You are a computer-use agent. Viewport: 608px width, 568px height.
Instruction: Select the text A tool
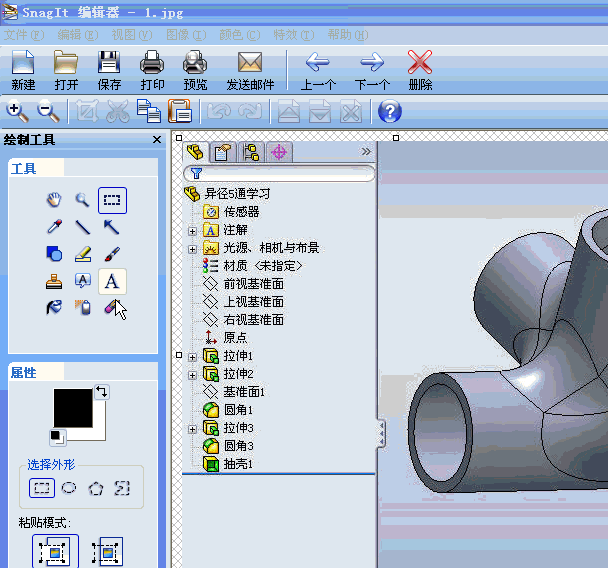pos(112,281)
